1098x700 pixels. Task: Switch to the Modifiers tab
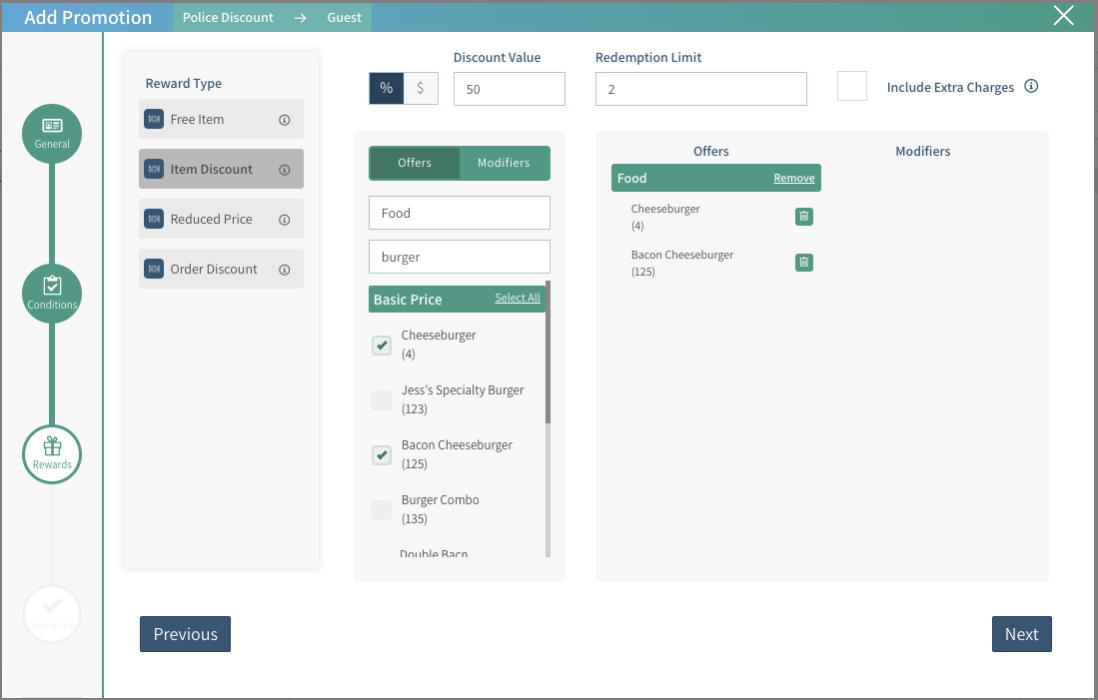(x=503, y=163)
